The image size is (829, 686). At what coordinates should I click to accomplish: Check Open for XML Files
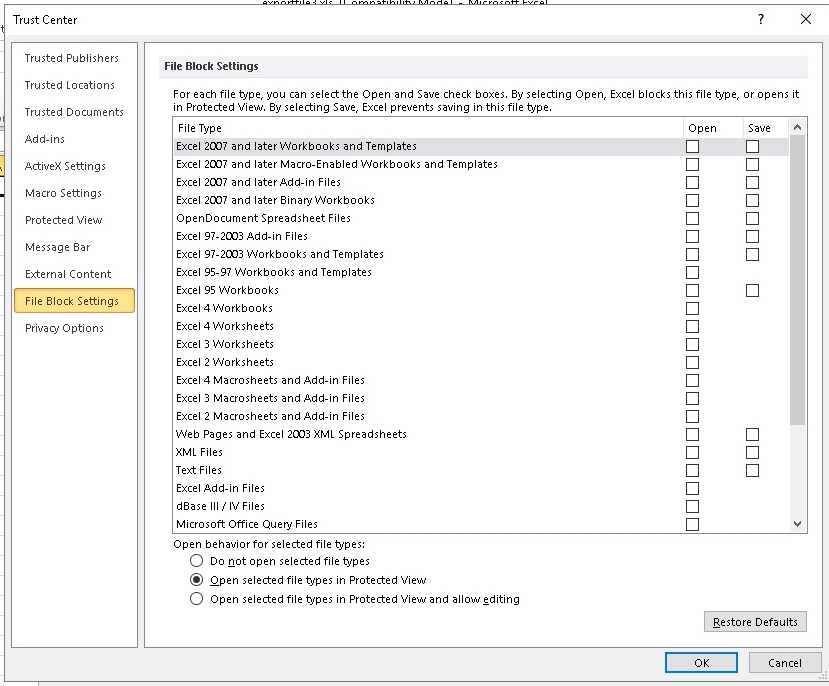tap(692, 452)
